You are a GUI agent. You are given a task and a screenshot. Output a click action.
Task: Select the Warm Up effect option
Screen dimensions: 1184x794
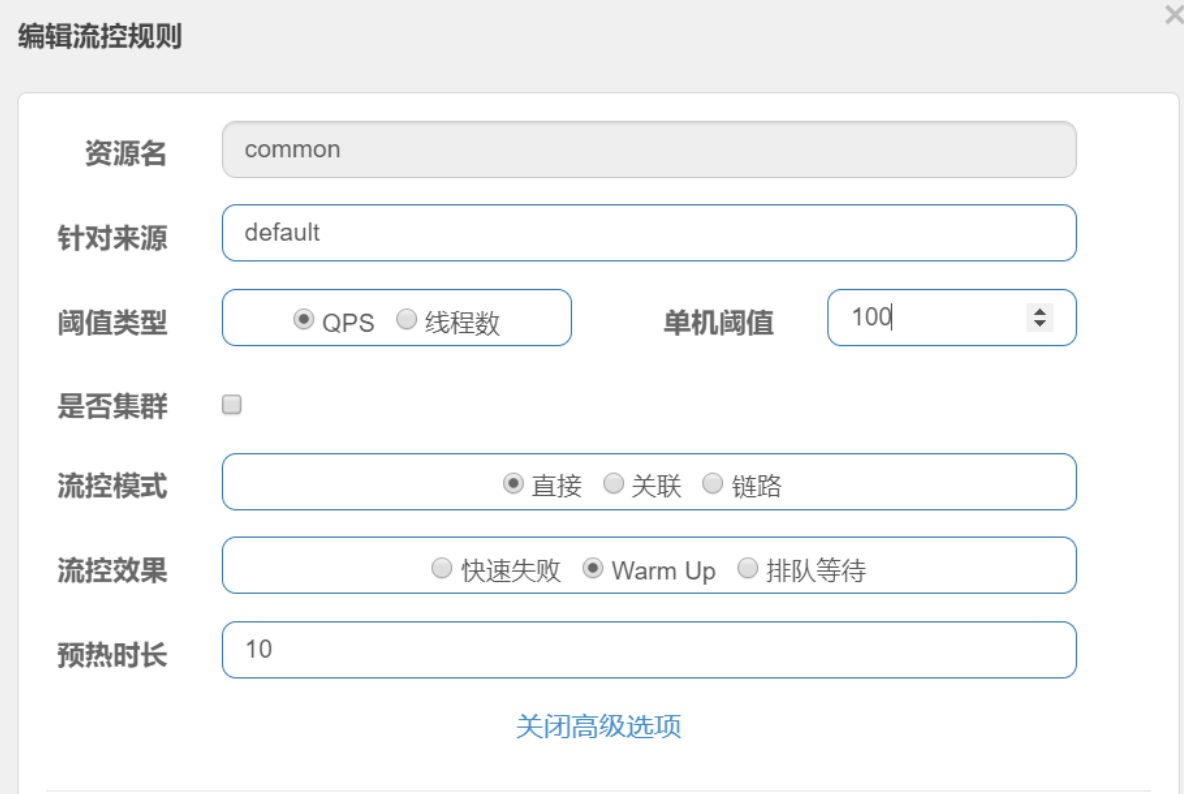tap(592, 569)
